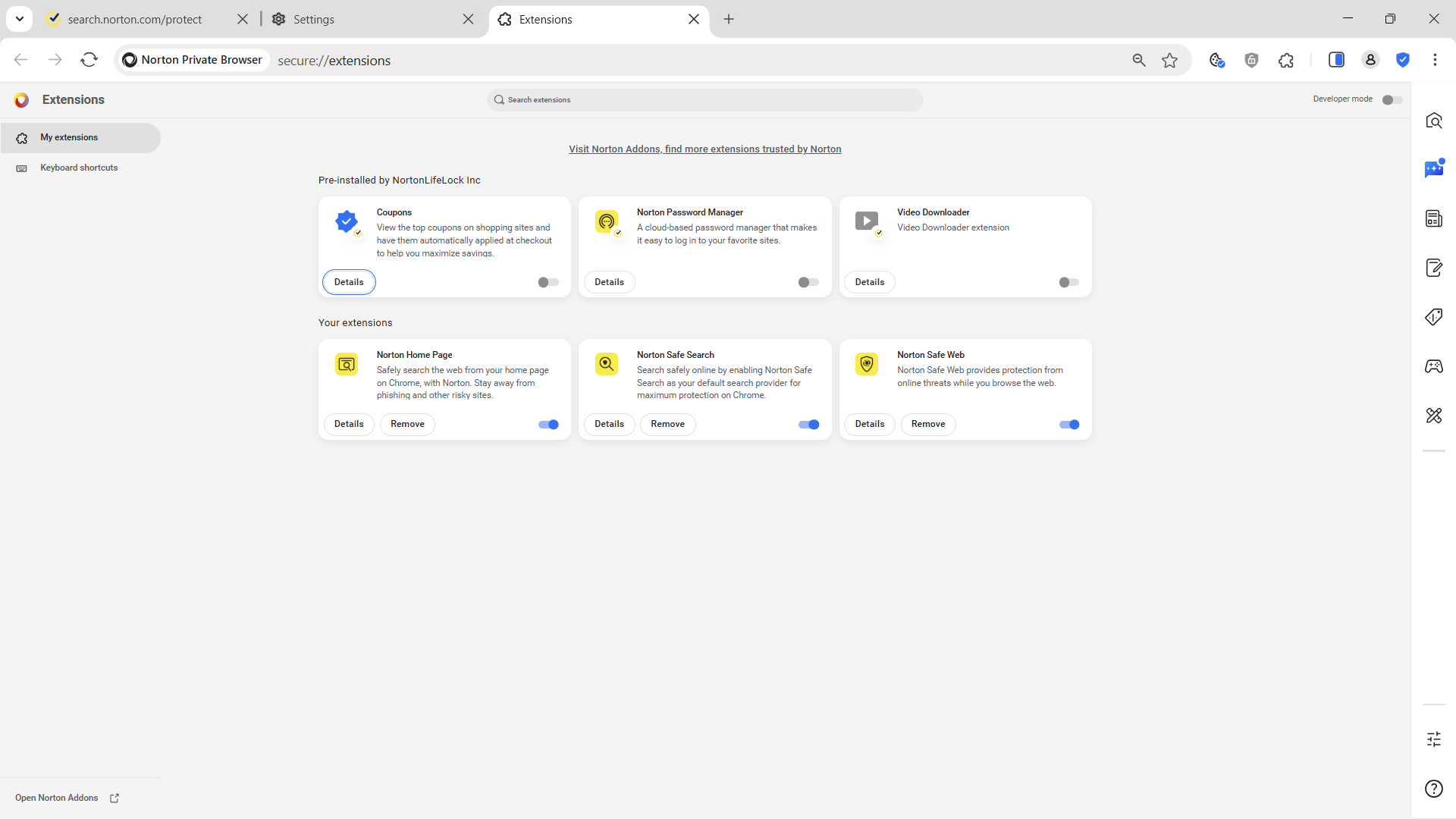Open the profile avatar menu

click(1370, 60)
